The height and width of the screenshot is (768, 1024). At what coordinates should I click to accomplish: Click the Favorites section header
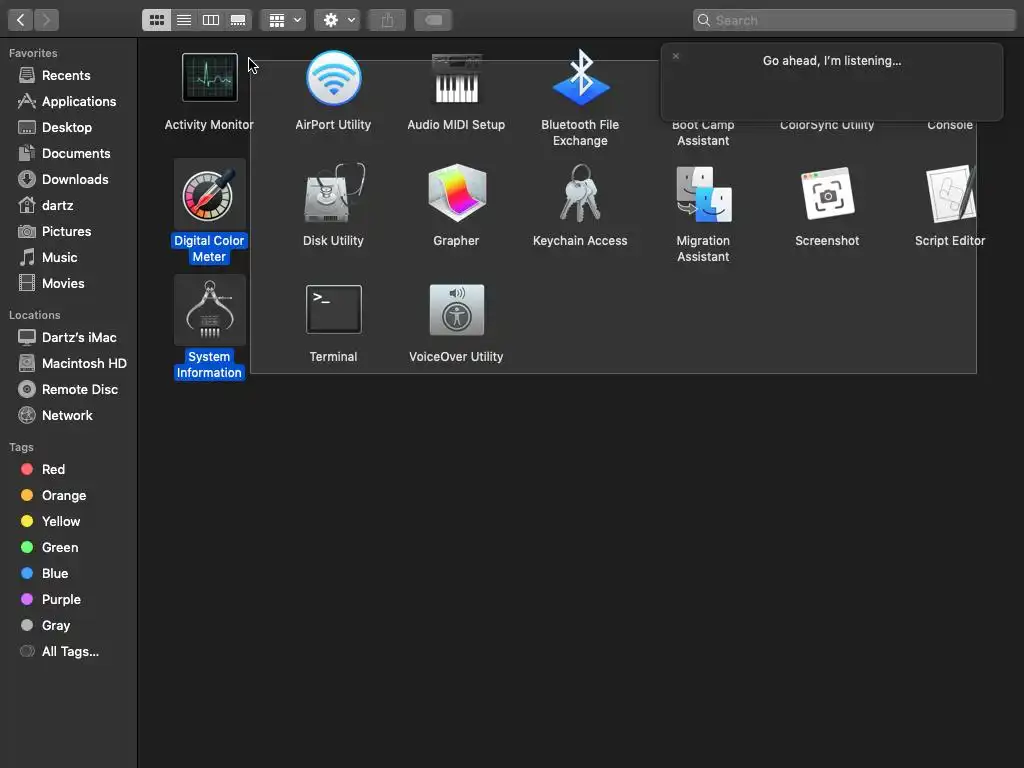coord(33,54)
